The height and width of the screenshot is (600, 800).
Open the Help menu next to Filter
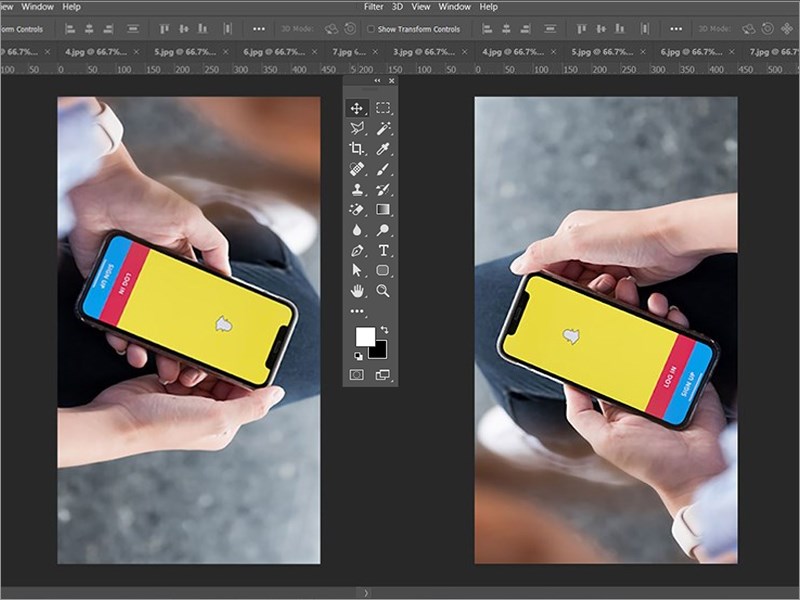tap(488, 7)
